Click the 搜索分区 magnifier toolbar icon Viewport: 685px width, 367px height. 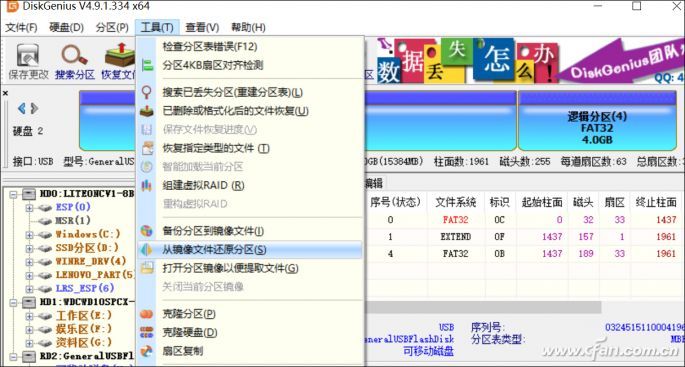coord(74,56)
